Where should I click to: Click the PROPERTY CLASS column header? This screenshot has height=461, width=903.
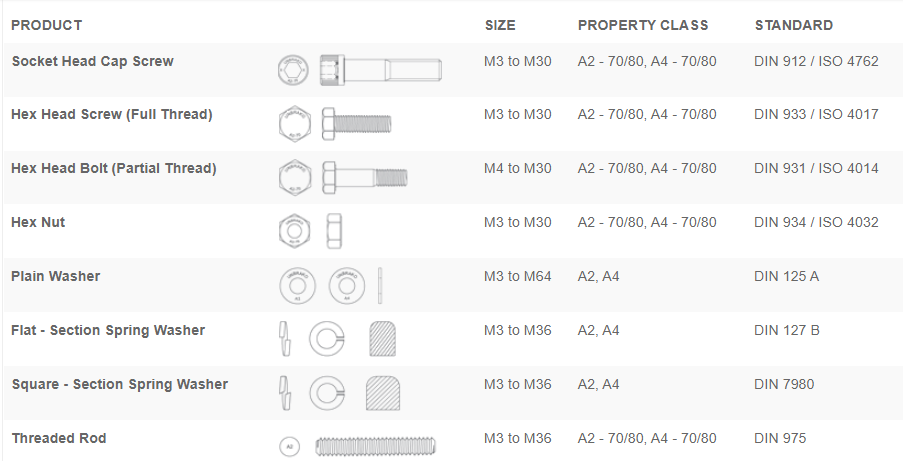642,25
